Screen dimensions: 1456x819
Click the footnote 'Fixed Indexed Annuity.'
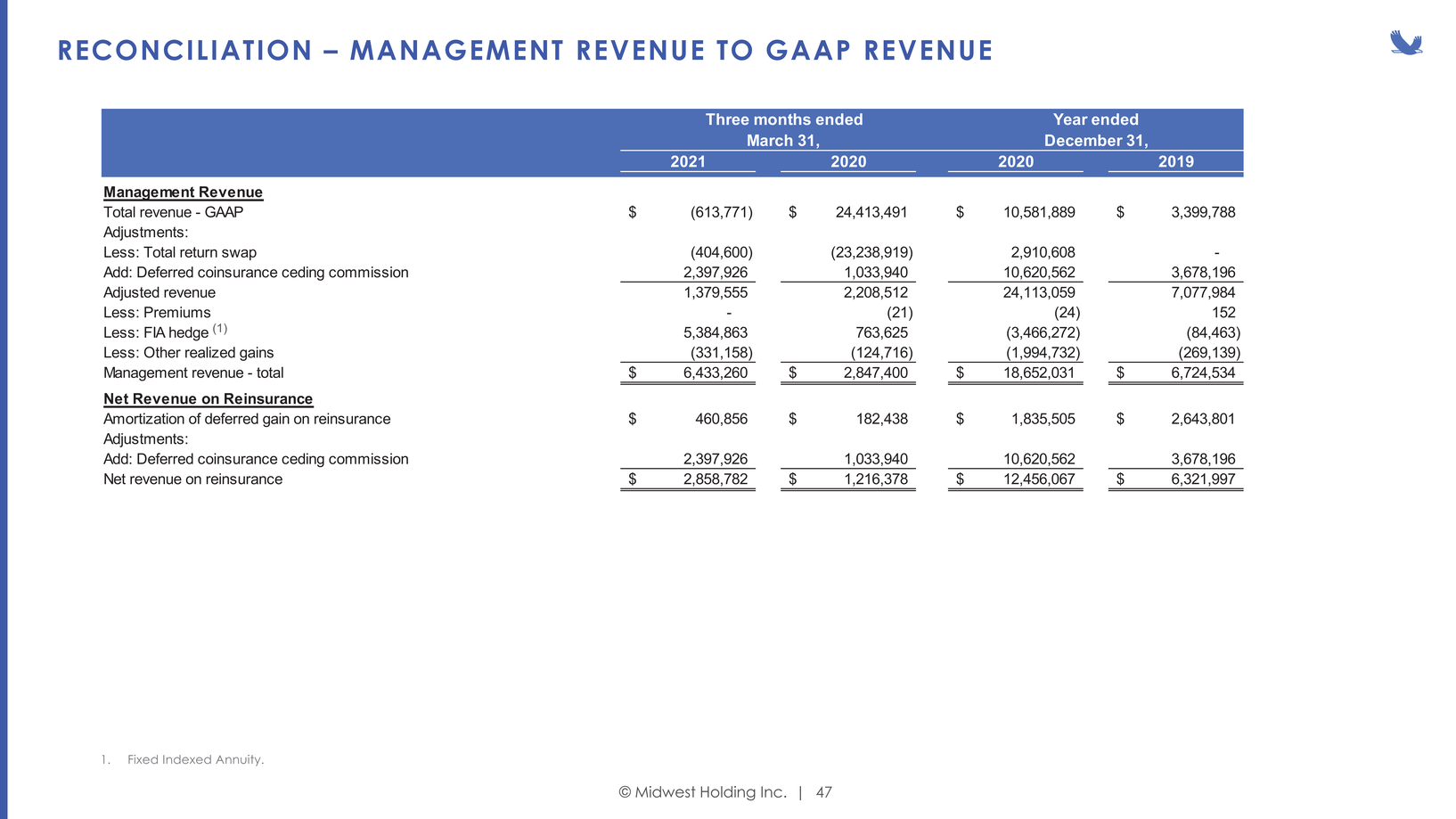(196, 759)
